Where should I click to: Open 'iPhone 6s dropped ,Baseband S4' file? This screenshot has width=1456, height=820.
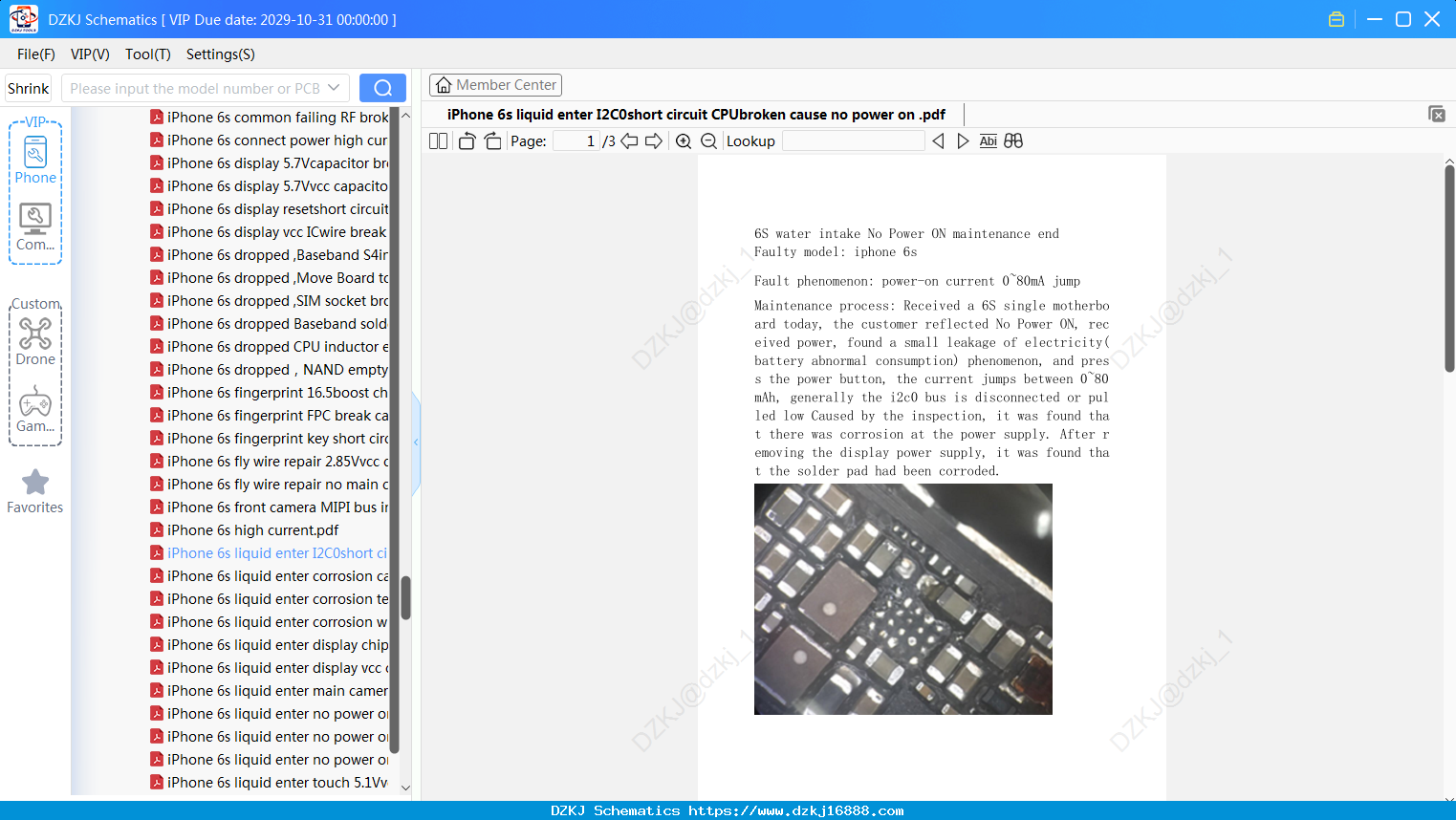(277, 254)
